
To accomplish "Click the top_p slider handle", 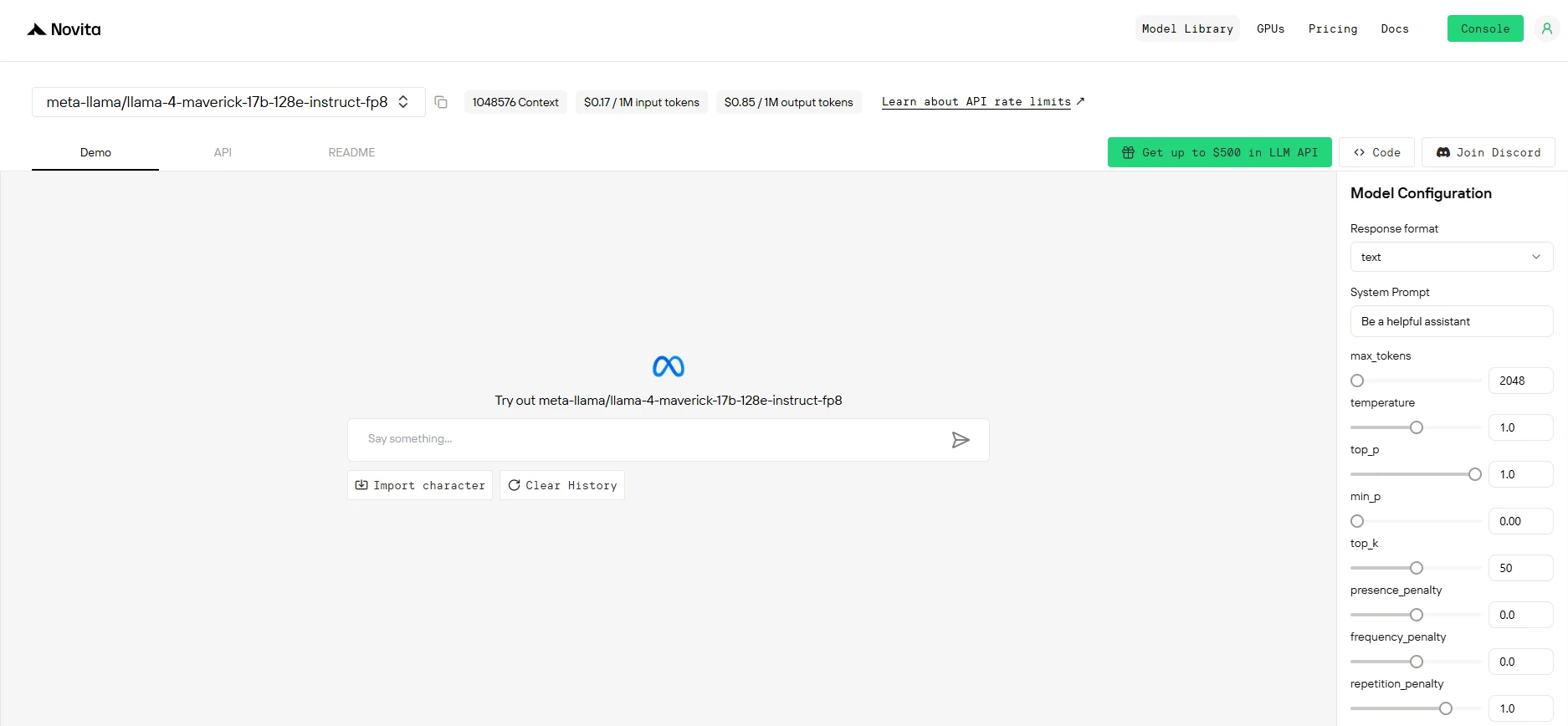I will point(1475,474).
